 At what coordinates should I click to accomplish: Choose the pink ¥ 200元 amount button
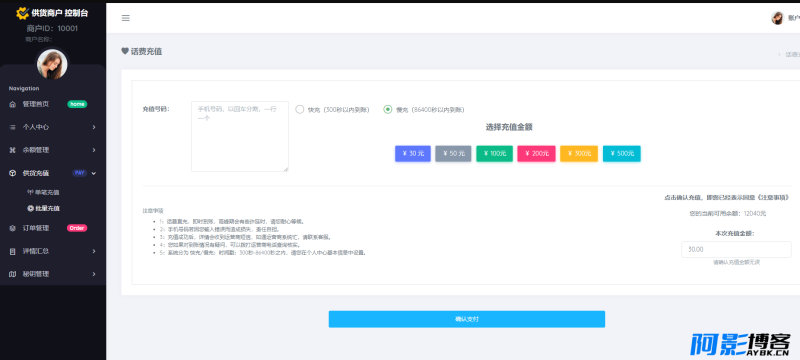pyautogui.click(x=536, y=153)
